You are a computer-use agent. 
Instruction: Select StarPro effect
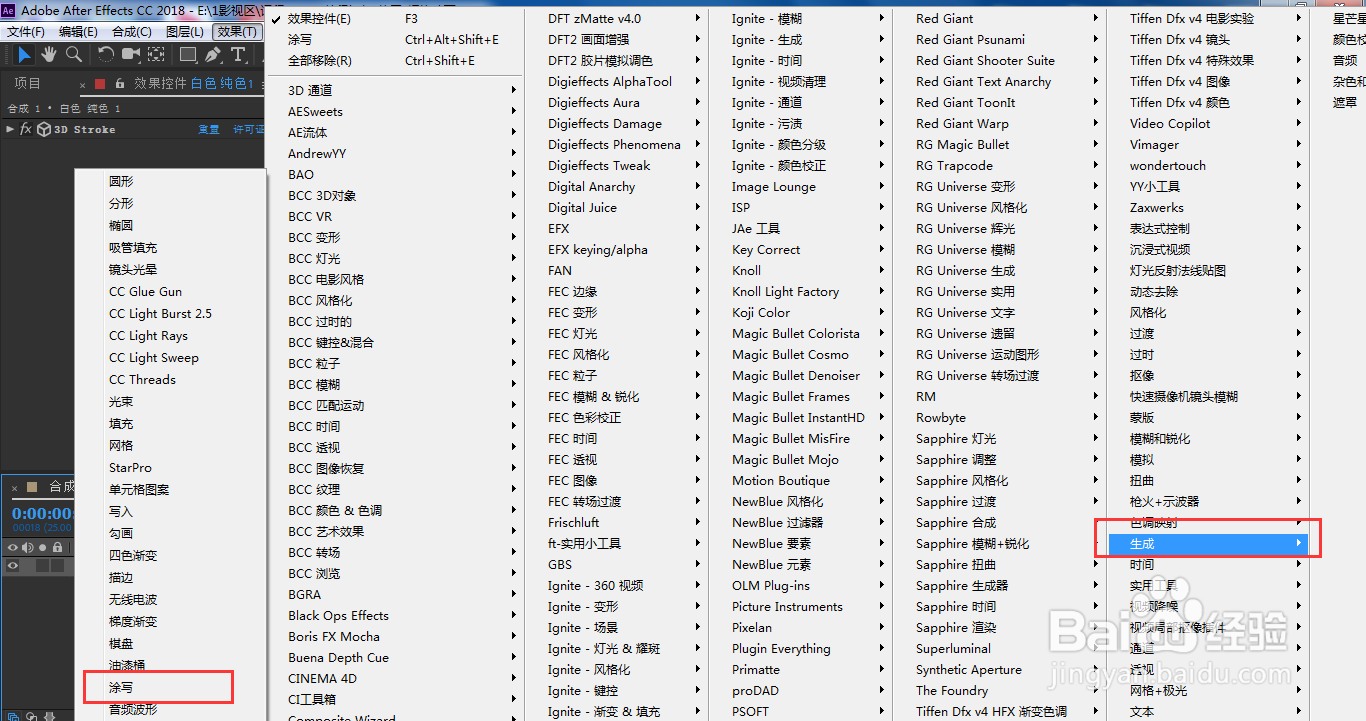coord(170,467)
